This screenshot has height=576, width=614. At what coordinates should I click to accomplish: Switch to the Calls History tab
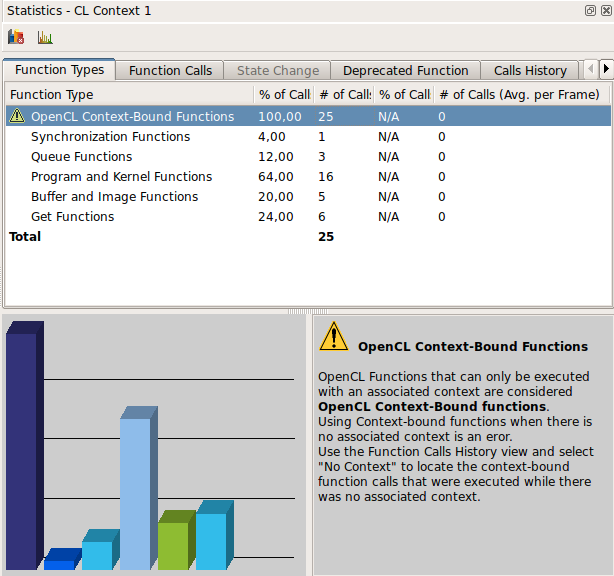(x=530, y=70)
